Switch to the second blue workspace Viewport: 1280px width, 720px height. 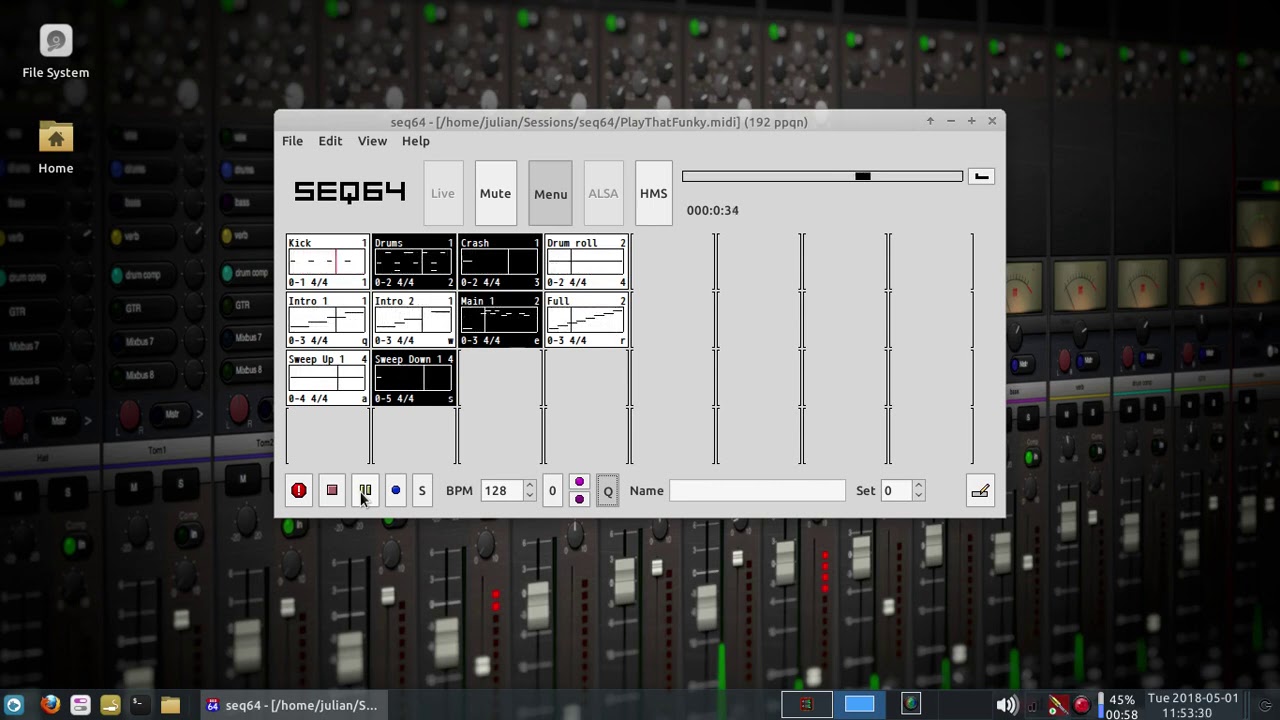pos(859,705)
